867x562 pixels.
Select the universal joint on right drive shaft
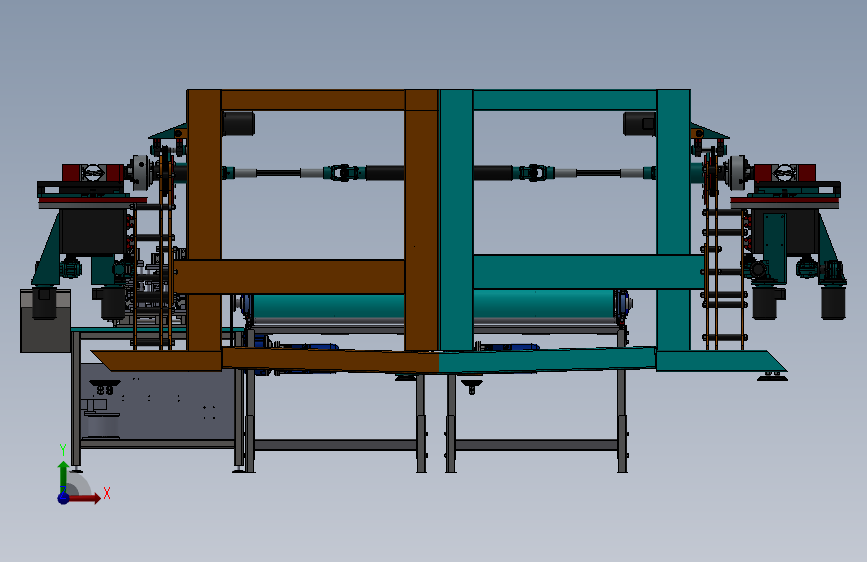click(533, 173)
